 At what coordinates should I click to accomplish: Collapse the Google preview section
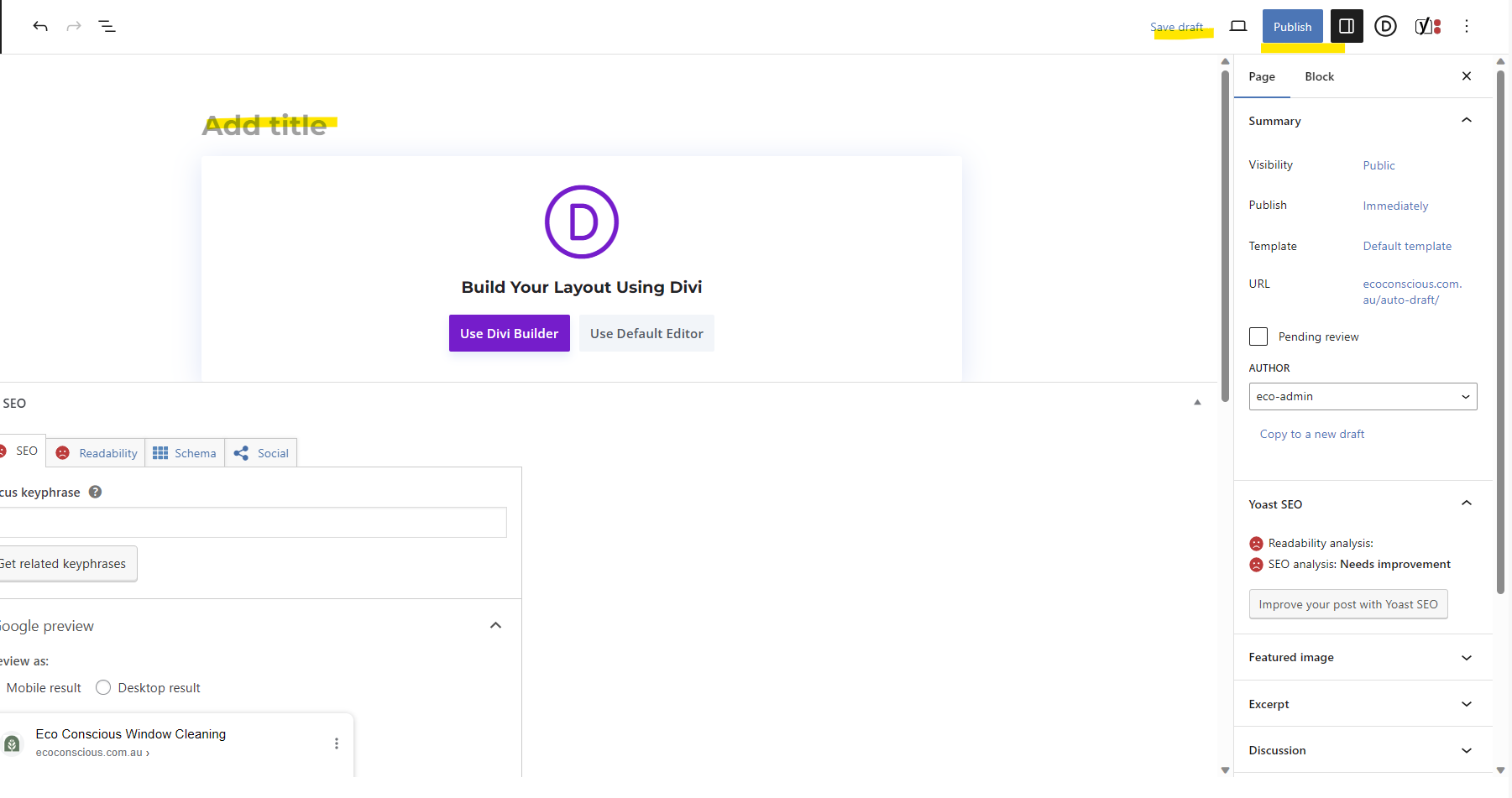click(x=495, y=625)
